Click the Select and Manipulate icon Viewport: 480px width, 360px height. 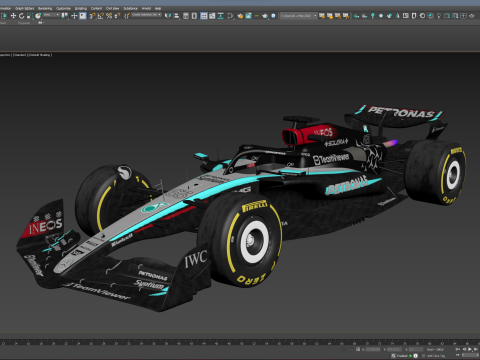[x=74, y=16]
